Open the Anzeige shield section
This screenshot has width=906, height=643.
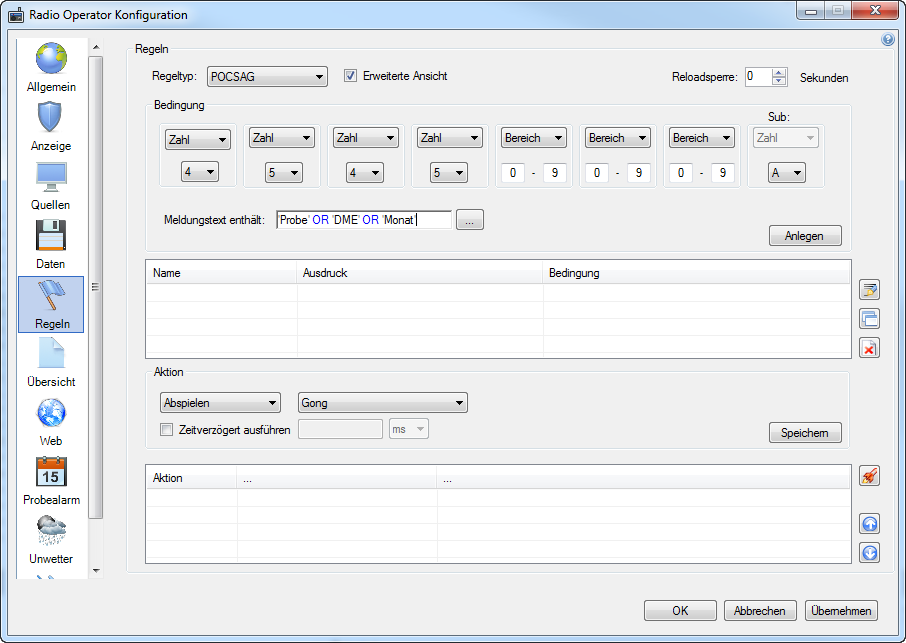coord(51,127)
